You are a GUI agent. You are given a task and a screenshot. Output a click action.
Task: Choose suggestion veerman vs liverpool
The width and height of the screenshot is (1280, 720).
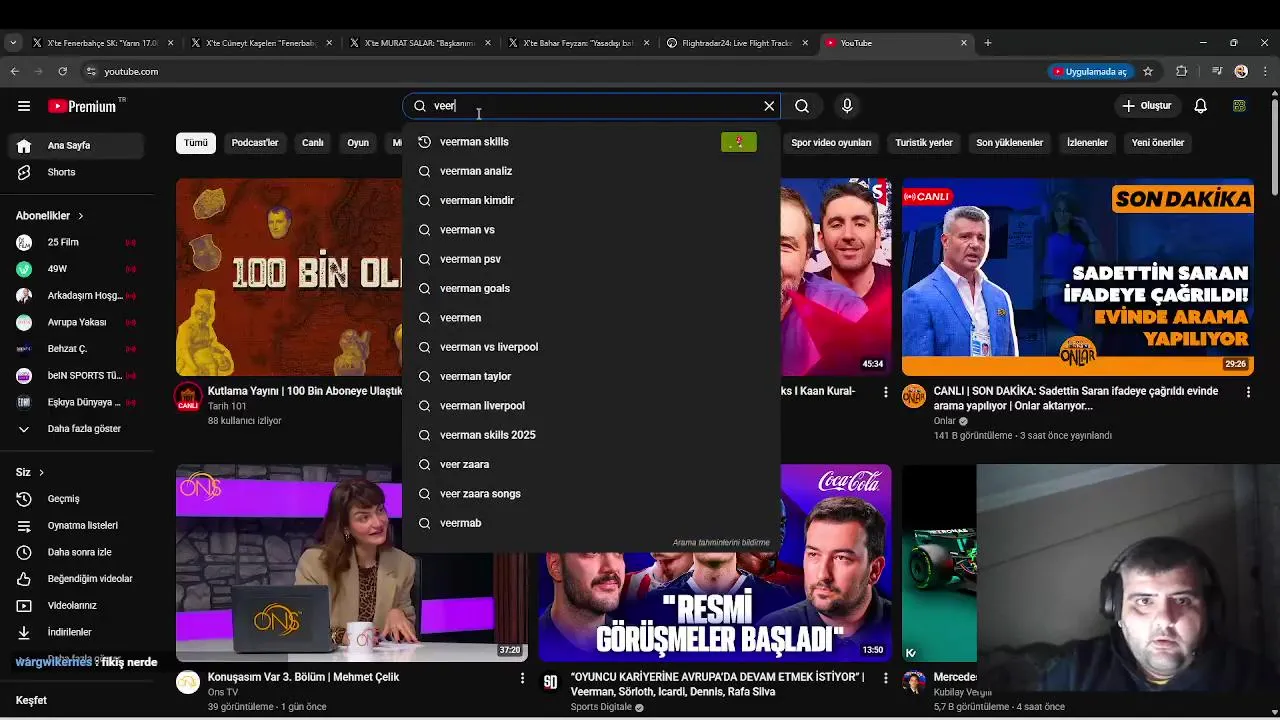click(590, 347)
